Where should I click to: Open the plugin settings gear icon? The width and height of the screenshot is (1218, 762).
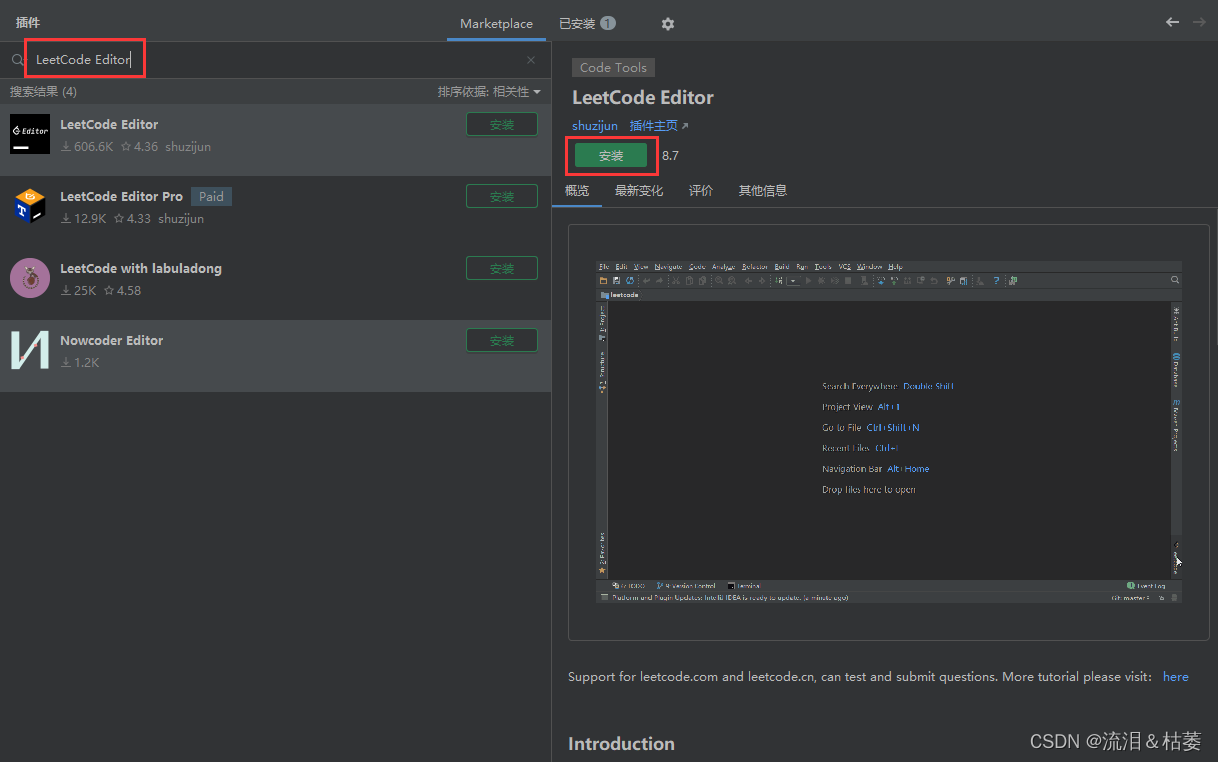pyautogui.click(x=668, y=24)
